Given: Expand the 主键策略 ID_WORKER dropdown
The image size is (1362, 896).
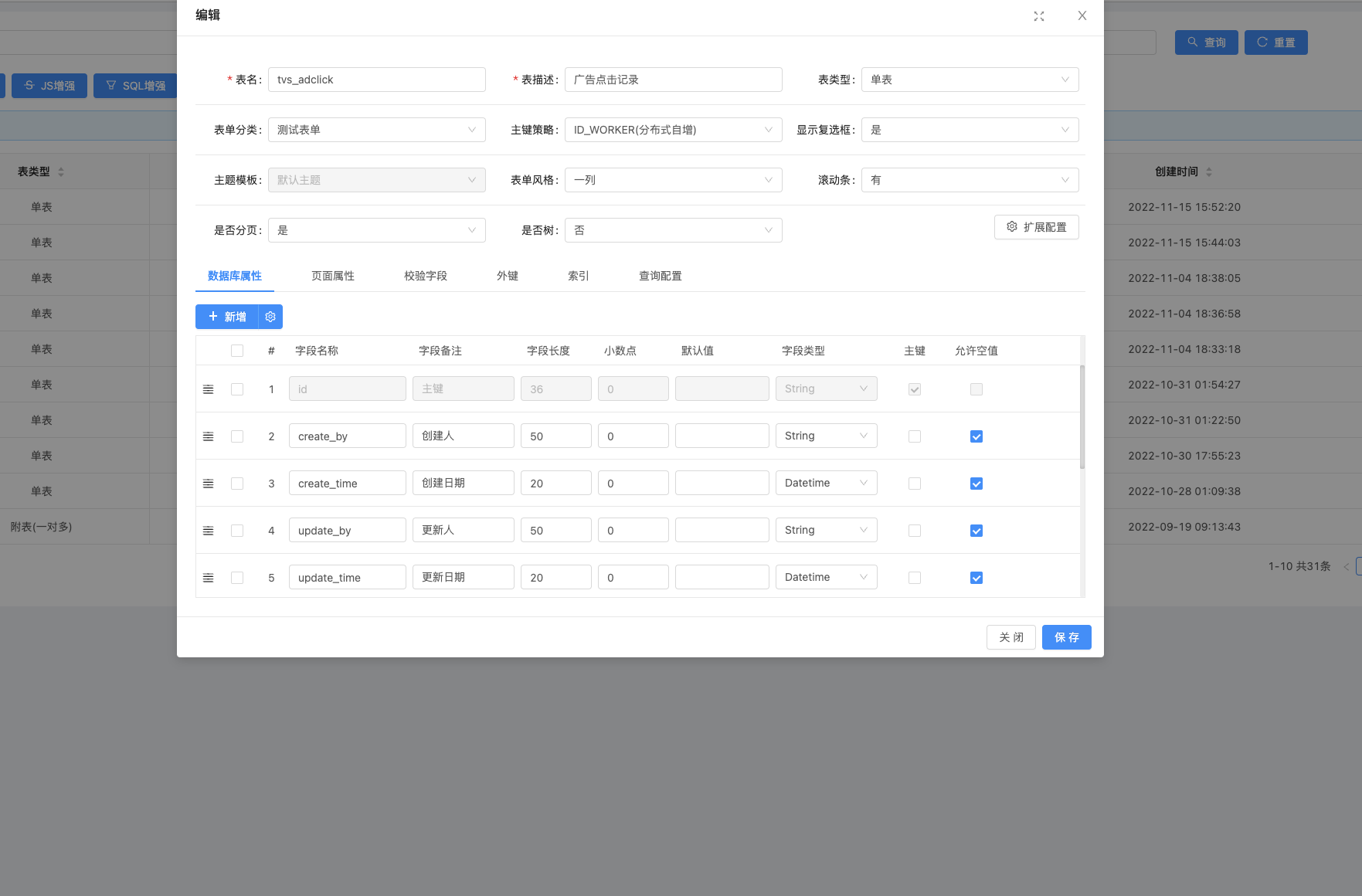Looking at the screenshot, I should pos(673,130).
